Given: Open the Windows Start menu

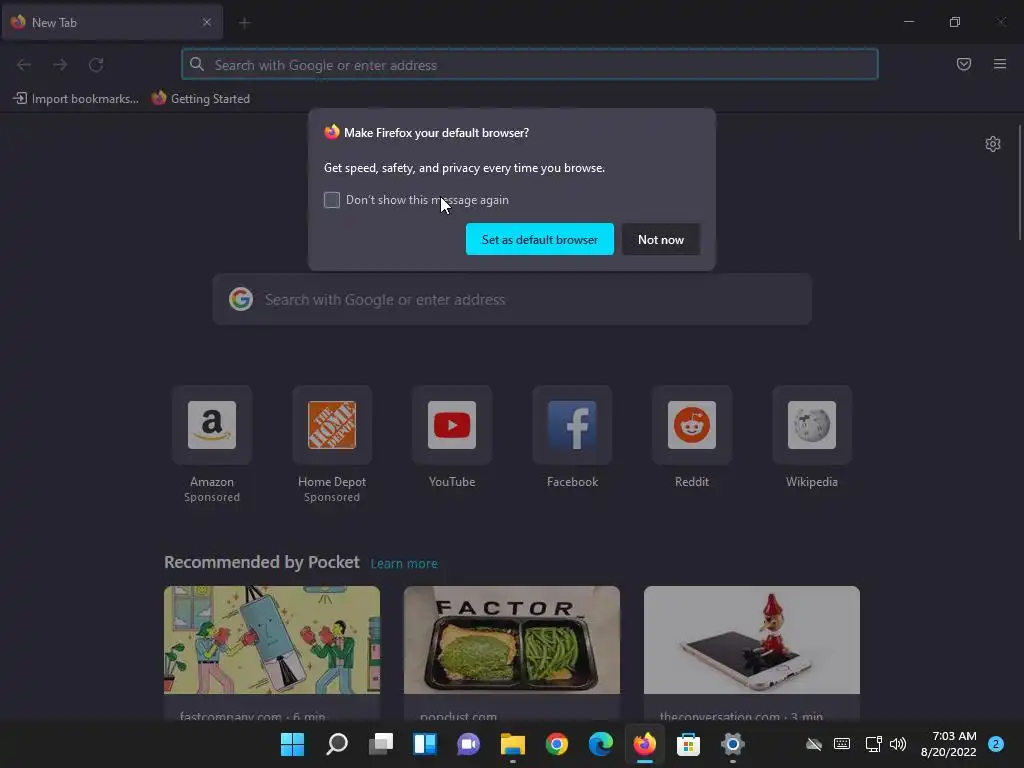Looking at the screenshot, I should click(x=292, y=744).
